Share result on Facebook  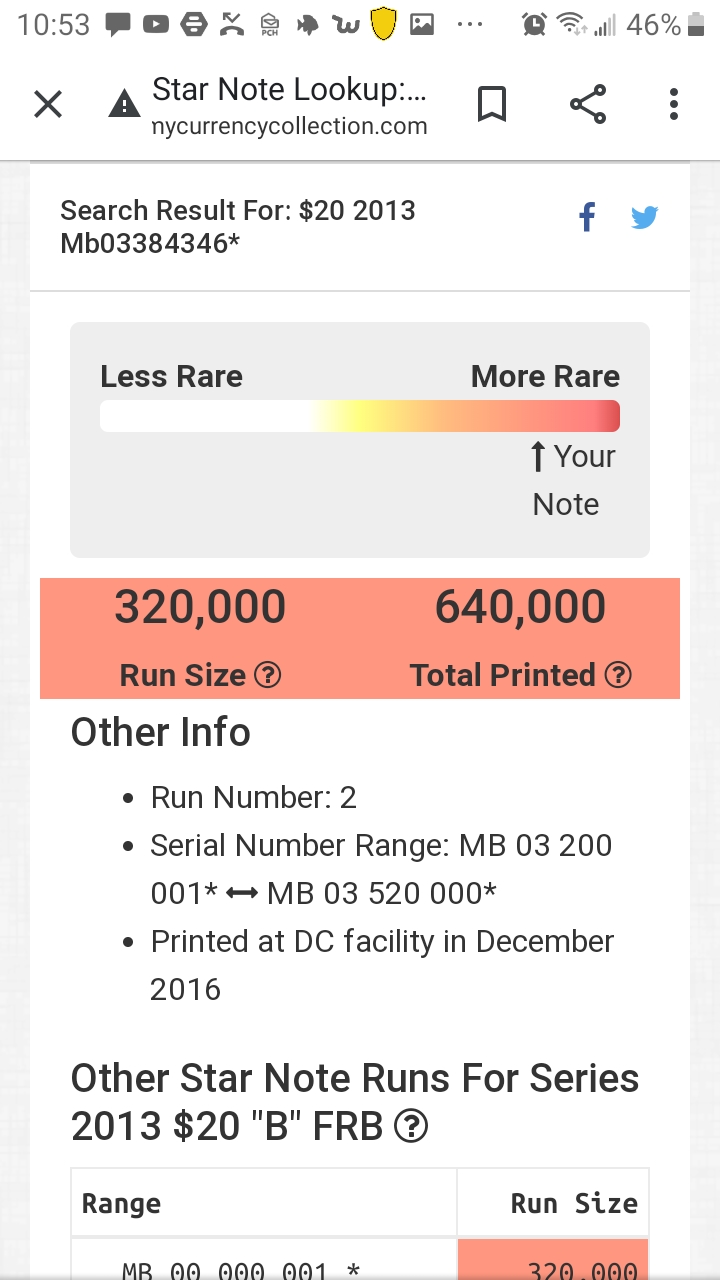587,217
